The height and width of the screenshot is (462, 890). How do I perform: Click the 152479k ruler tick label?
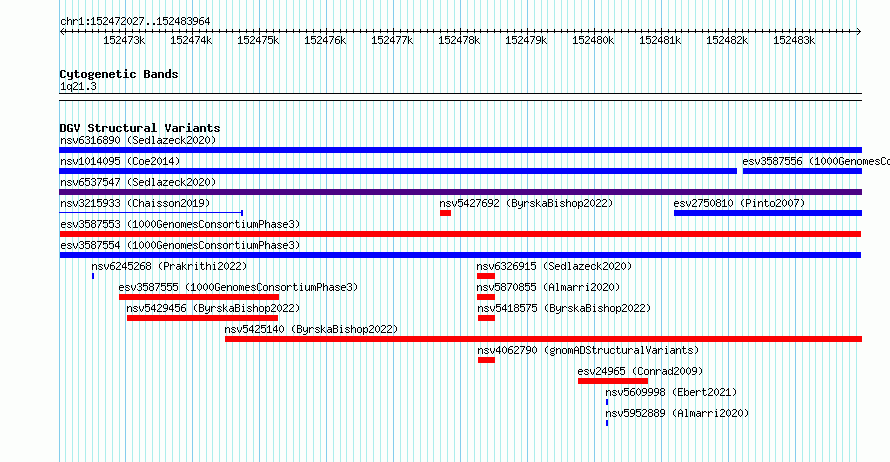click(x=526, y=41)
